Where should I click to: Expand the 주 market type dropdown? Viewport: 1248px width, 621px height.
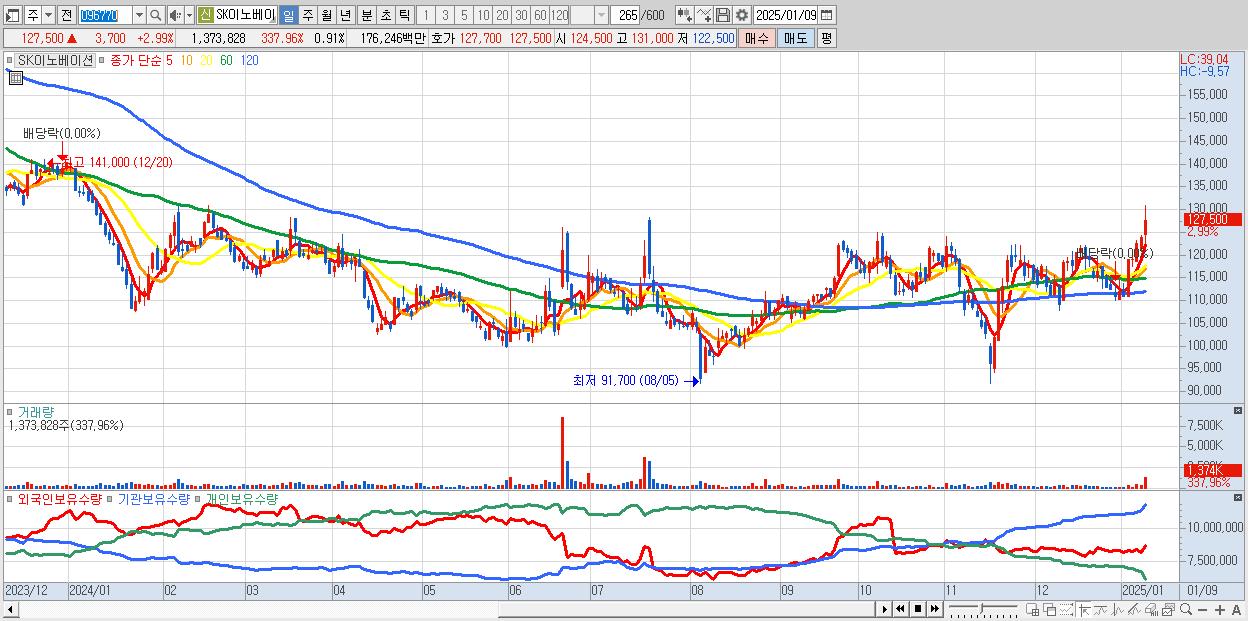point(48,15)
